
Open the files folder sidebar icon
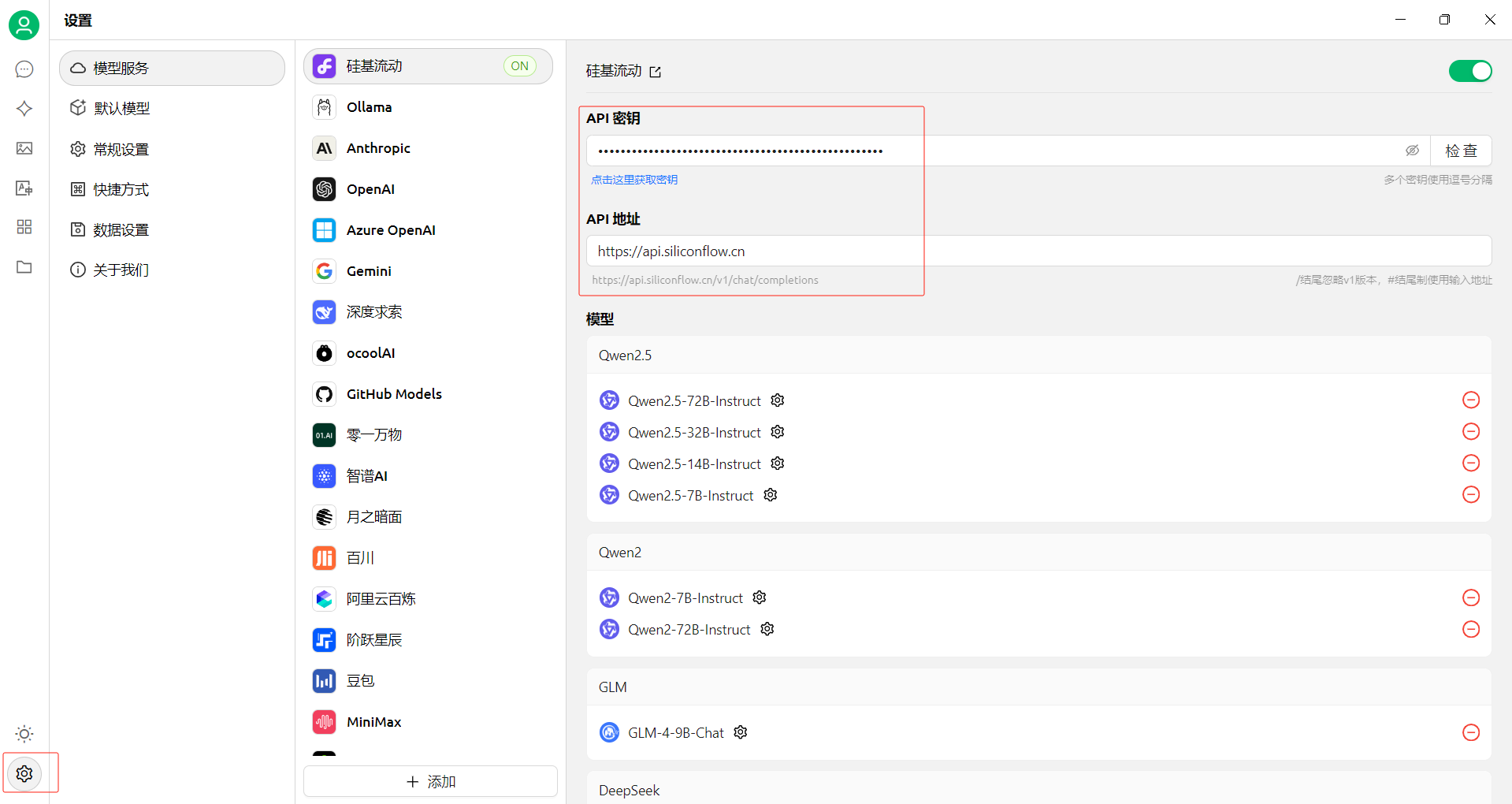(24, 267)
